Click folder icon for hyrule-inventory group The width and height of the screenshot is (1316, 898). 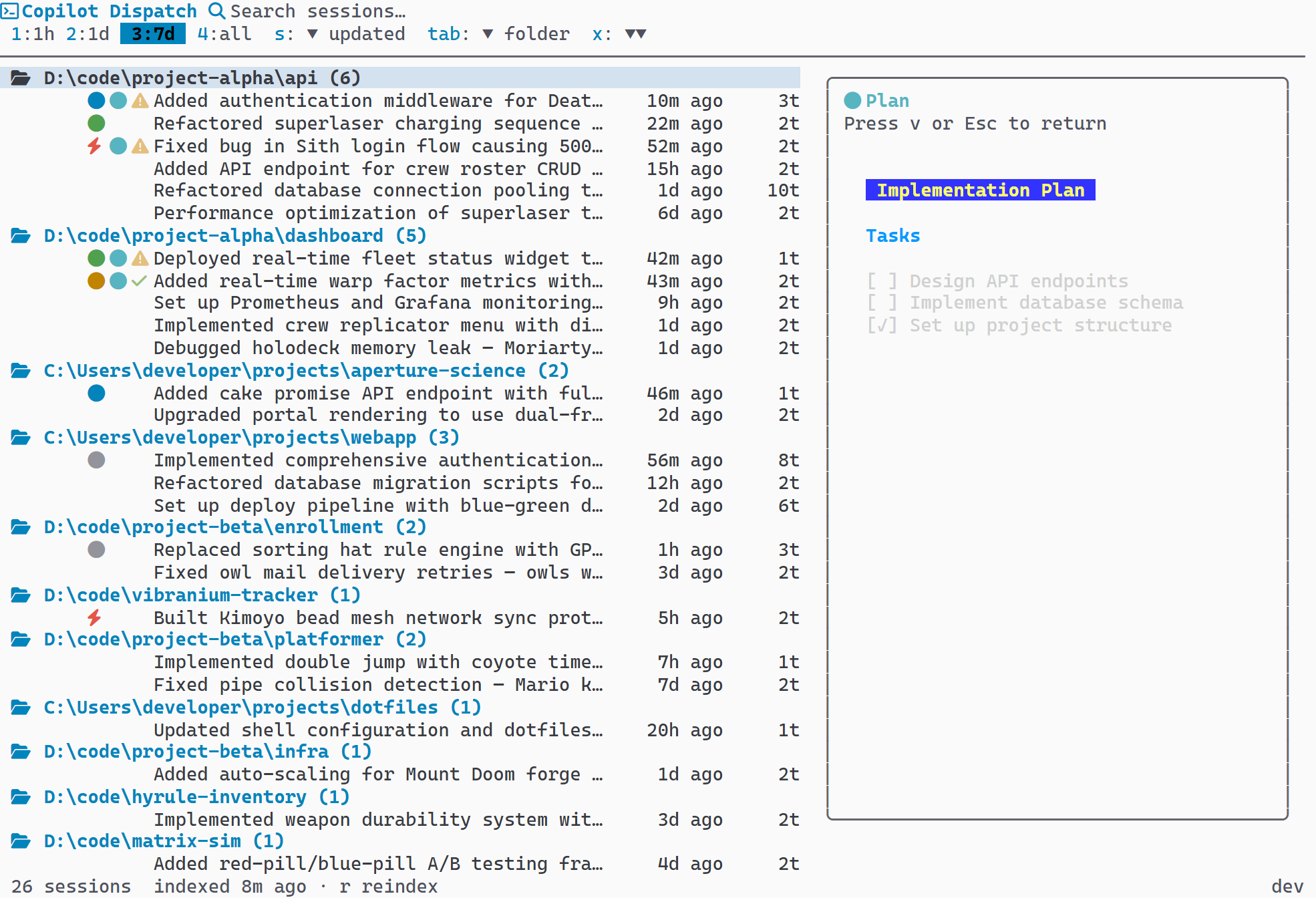[21, 797]
